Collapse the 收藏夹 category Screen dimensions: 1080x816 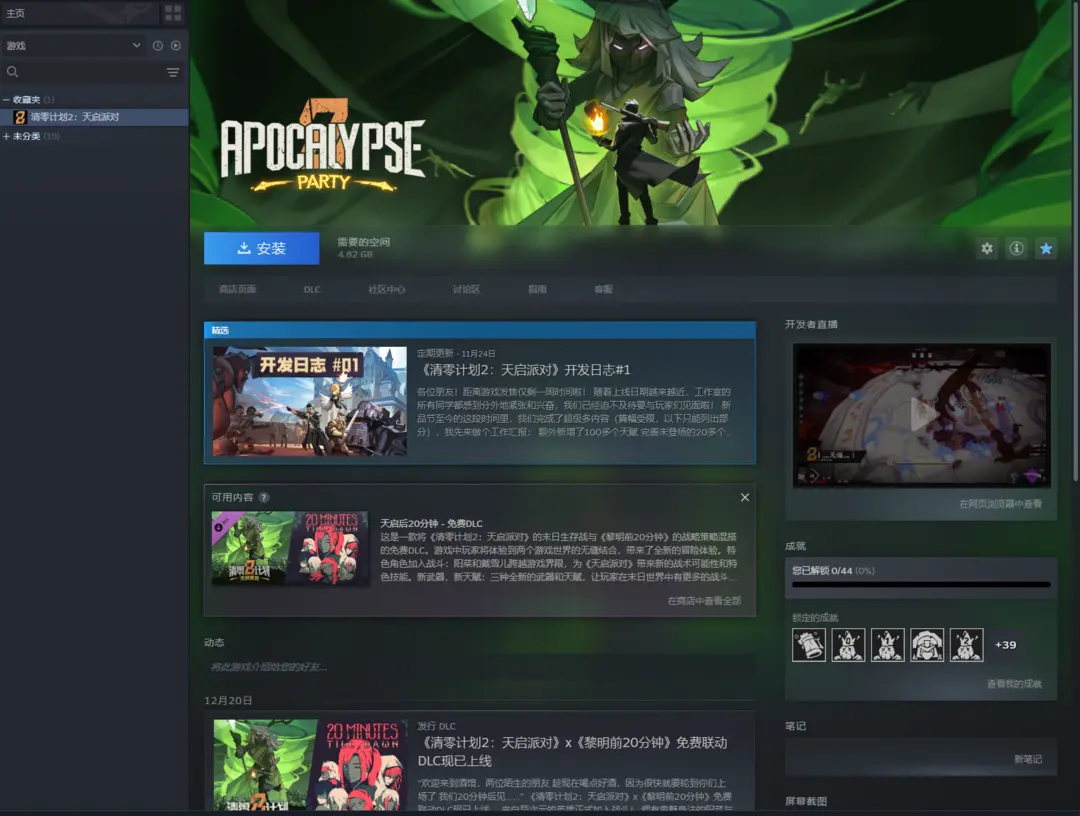pyautogui.click(x=6, y=100)
